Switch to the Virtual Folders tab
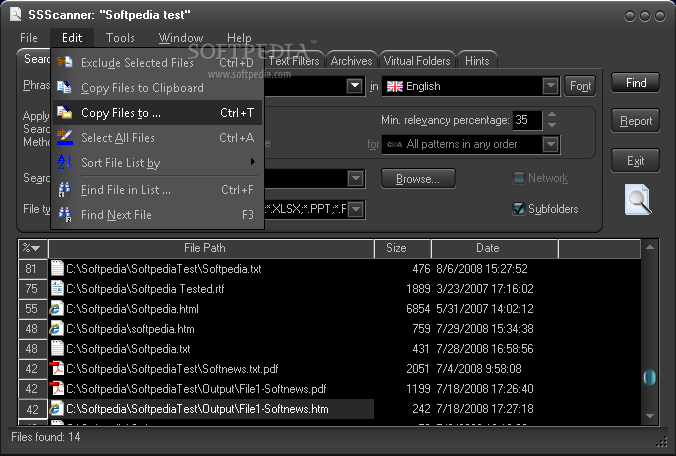The width and height of the screenshot is (676, 456). pos(417,61)
